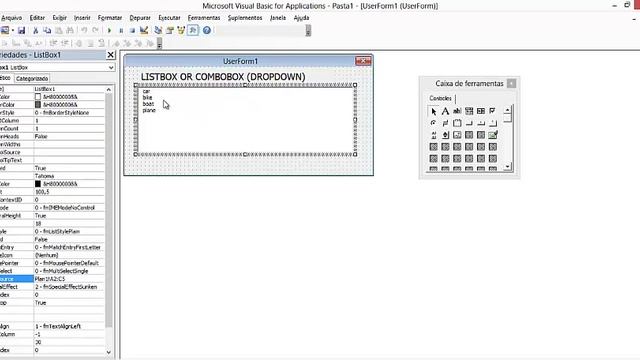Select the Controles tab in toolbox
The width and height of the screenshot is (640, 360).
click(x=440, y=98)
